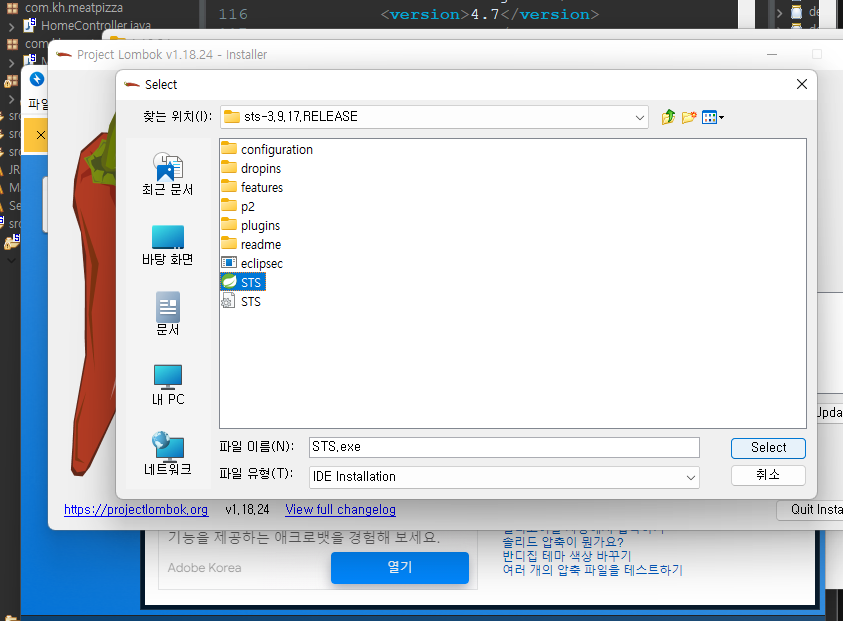Minimize the Lombok Installer window
Viewport: 843px width, 621px height.
coord(772,54)
